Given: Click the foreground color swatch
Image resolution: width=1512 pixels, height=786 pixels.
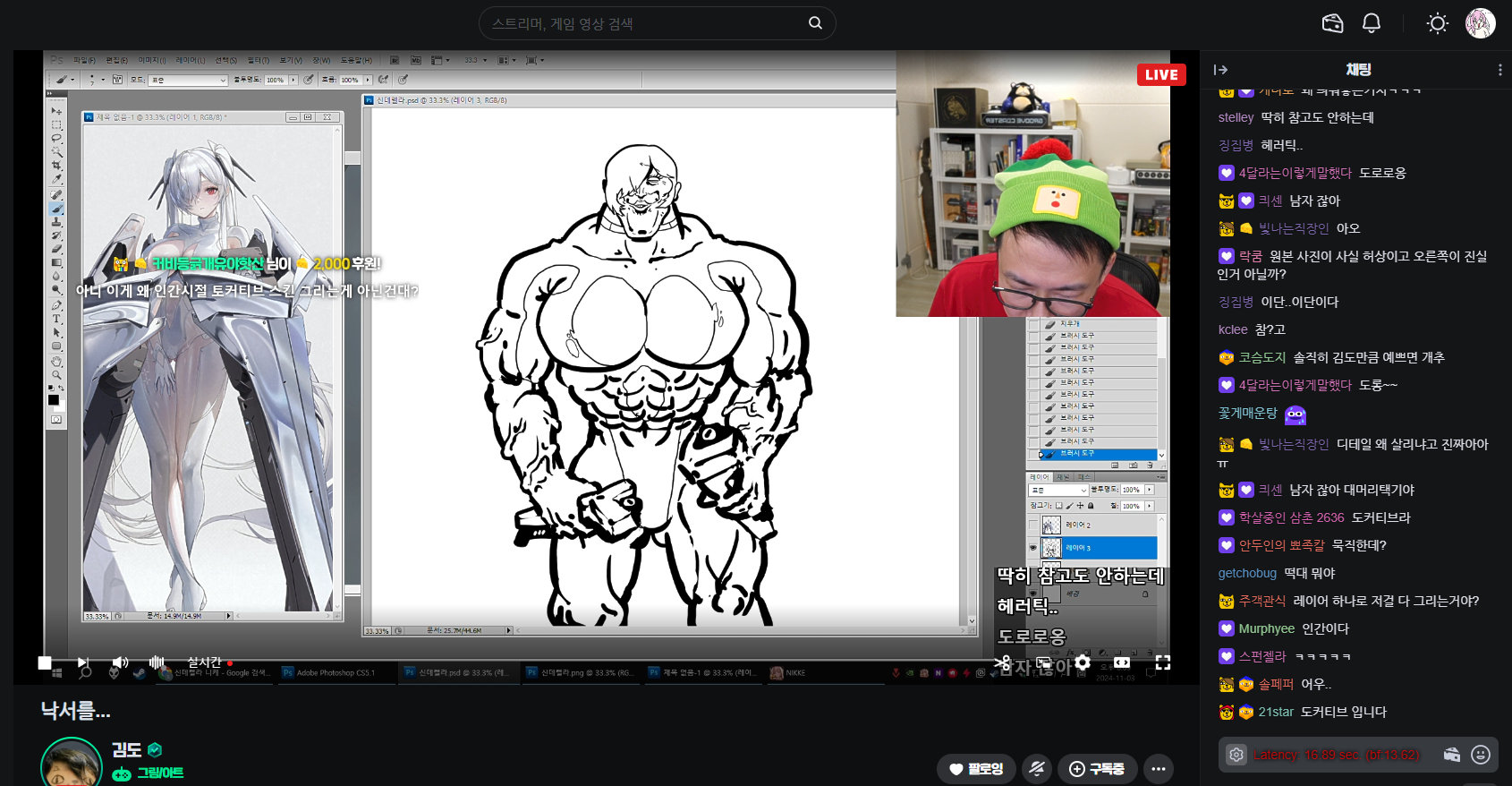Looking at the screenshot, I should [x=53, y=399].
